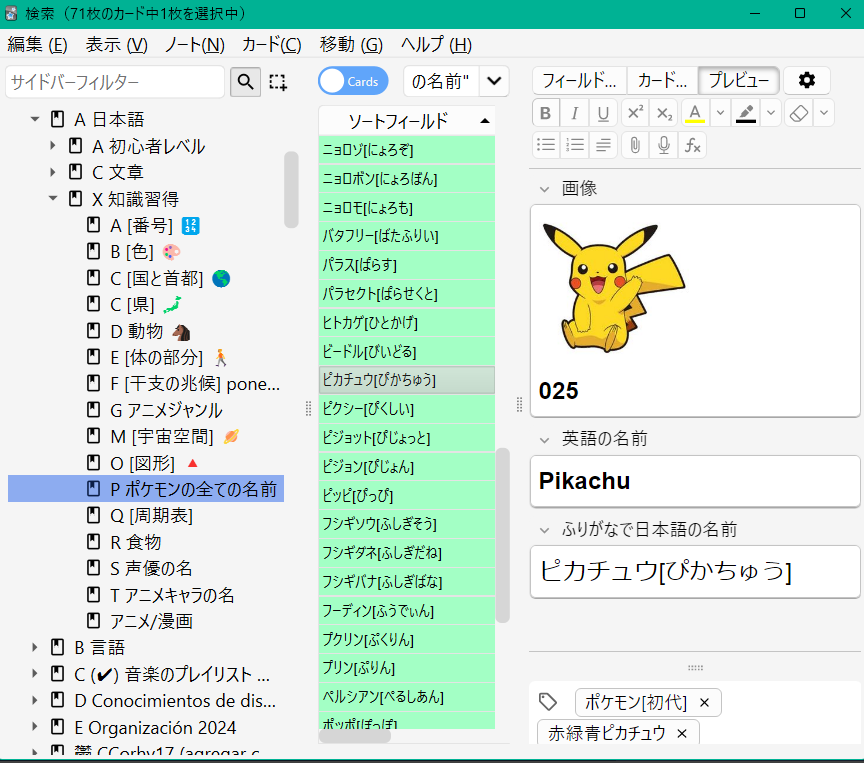Select the A [番号] deck
The width and height of the screenshot is (864, 763).
(146, 225)
